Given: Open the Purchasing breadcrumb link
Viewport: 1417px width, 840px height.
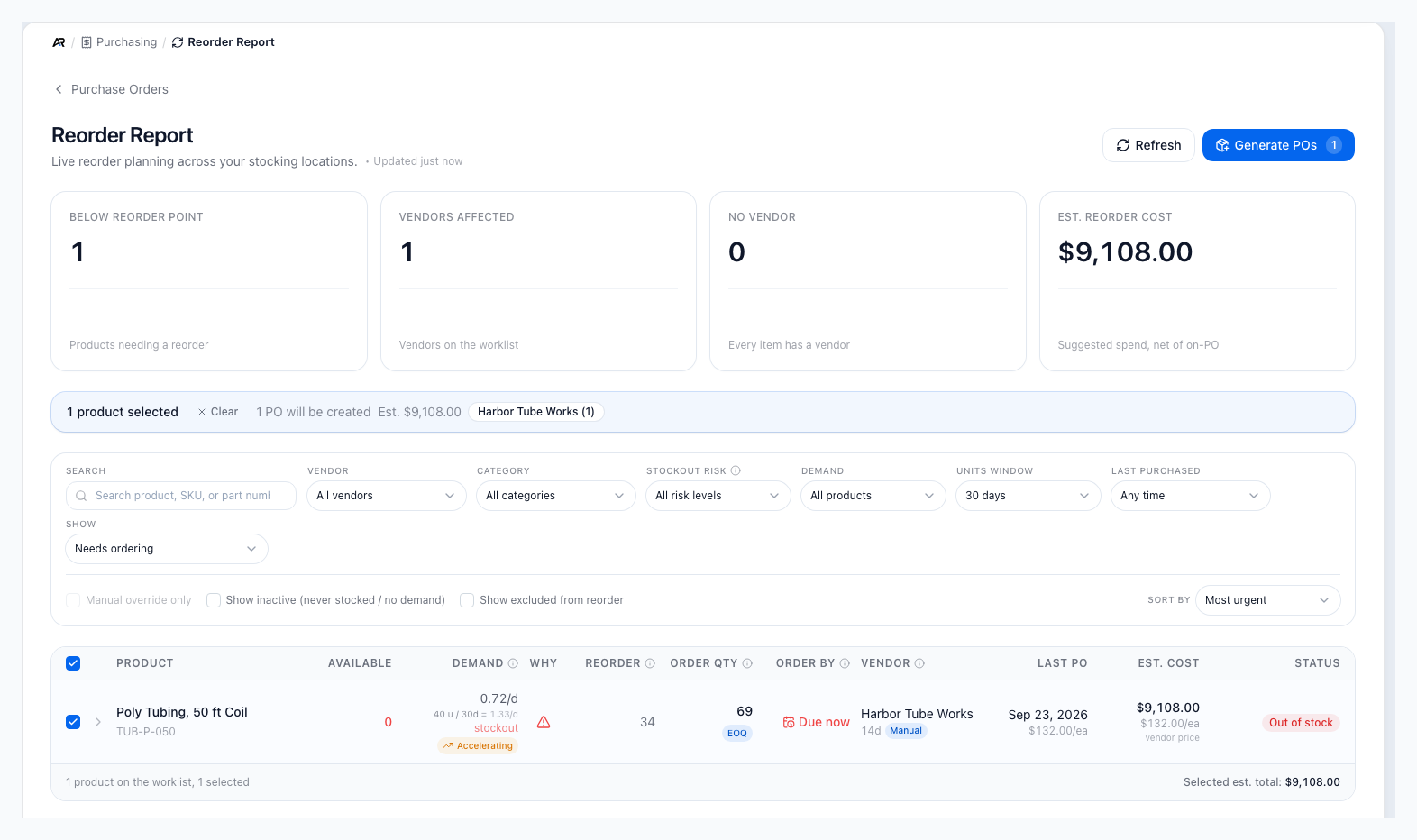Looking at the screenshot, I should click(119, 42).
